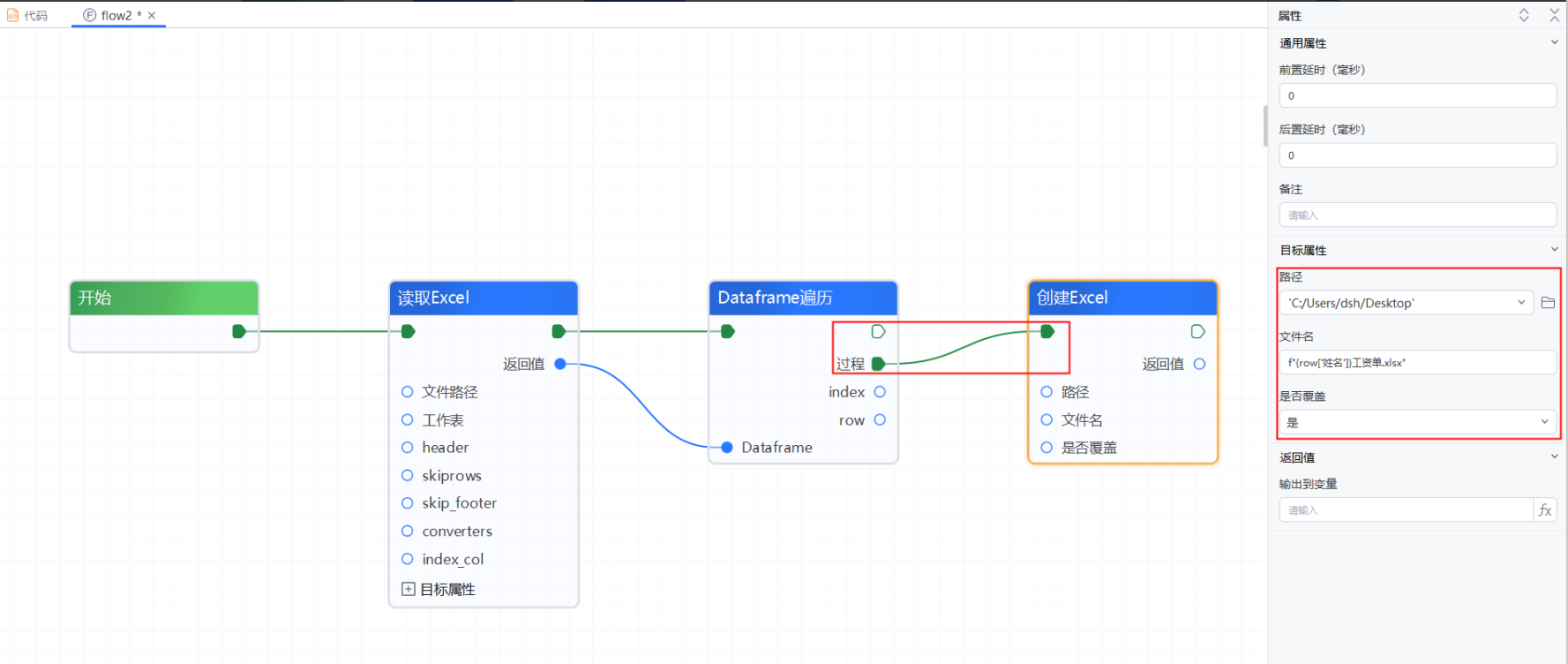Click the index output port
This screenshot has width=1568, height=664.
pos(880,392)
